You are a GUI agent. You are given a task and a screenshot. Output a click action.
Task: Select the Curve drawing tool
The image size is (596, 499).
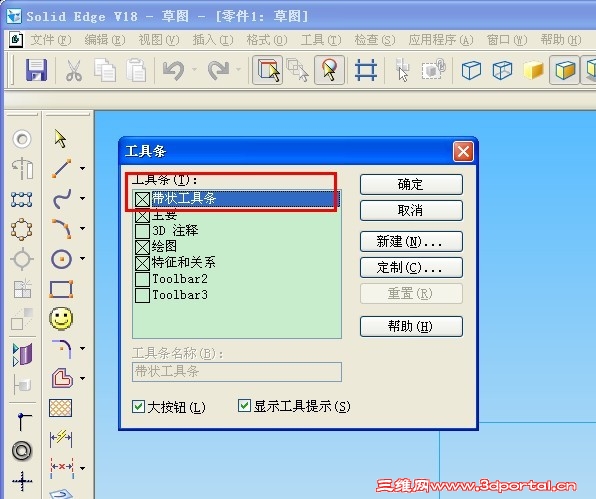coord(61,198)
